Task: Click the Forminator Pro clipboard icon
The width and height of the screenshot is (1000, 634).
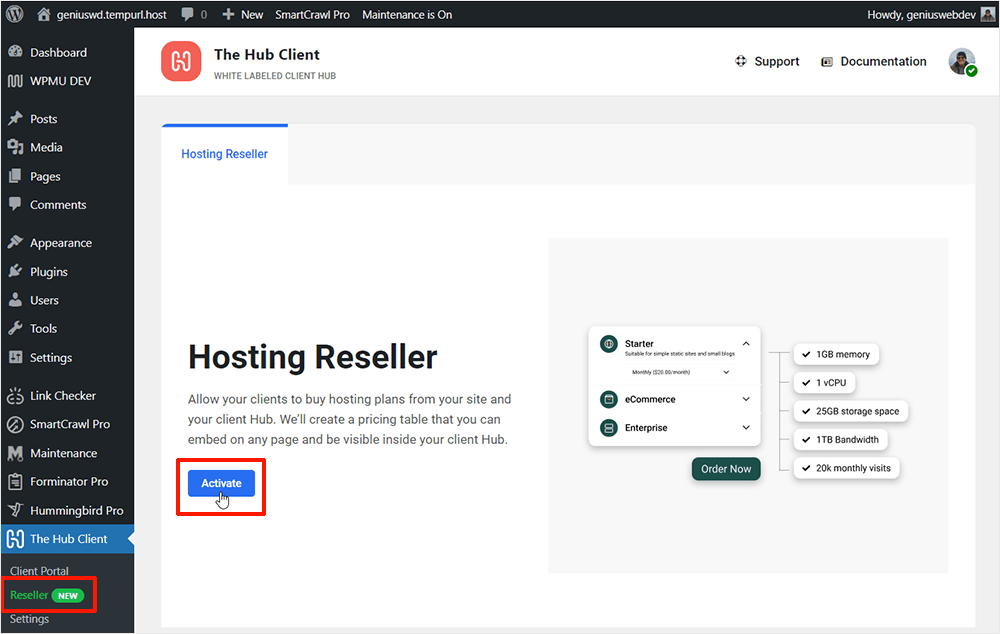Action: (x=15, y=482)
